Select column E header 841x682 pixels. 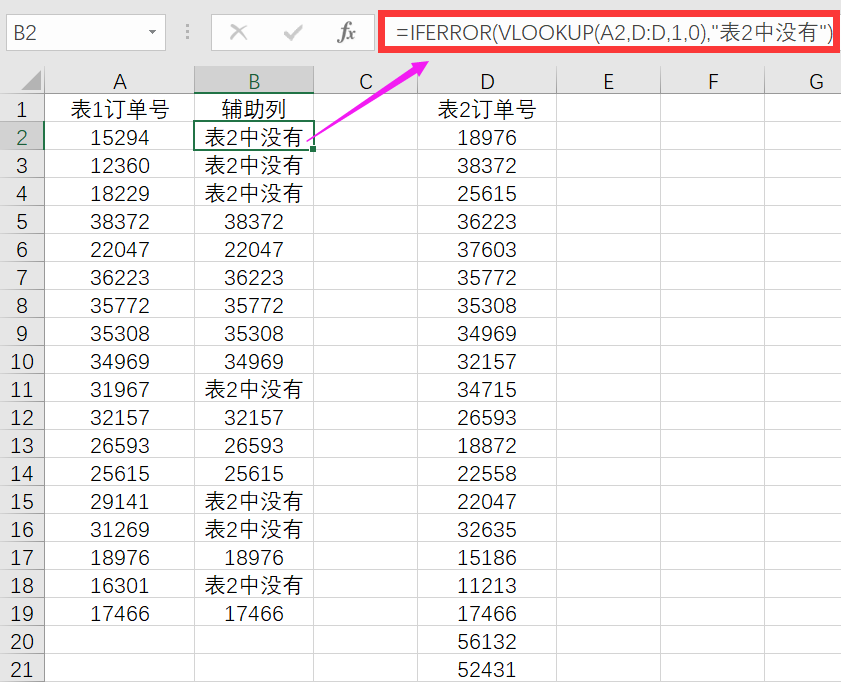point(608,81)
